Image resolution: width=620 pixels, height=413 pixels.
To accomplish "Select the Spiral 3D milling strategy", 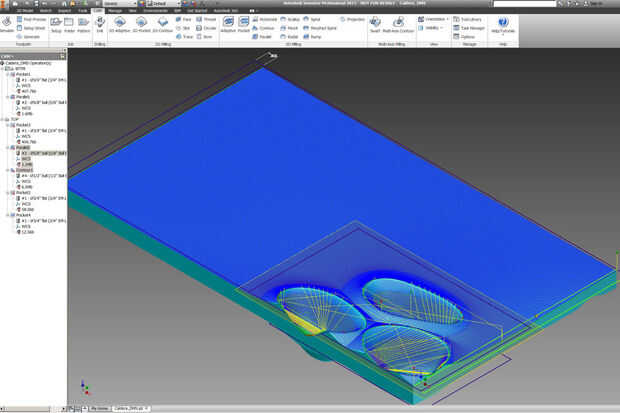I will click(312, 19).
